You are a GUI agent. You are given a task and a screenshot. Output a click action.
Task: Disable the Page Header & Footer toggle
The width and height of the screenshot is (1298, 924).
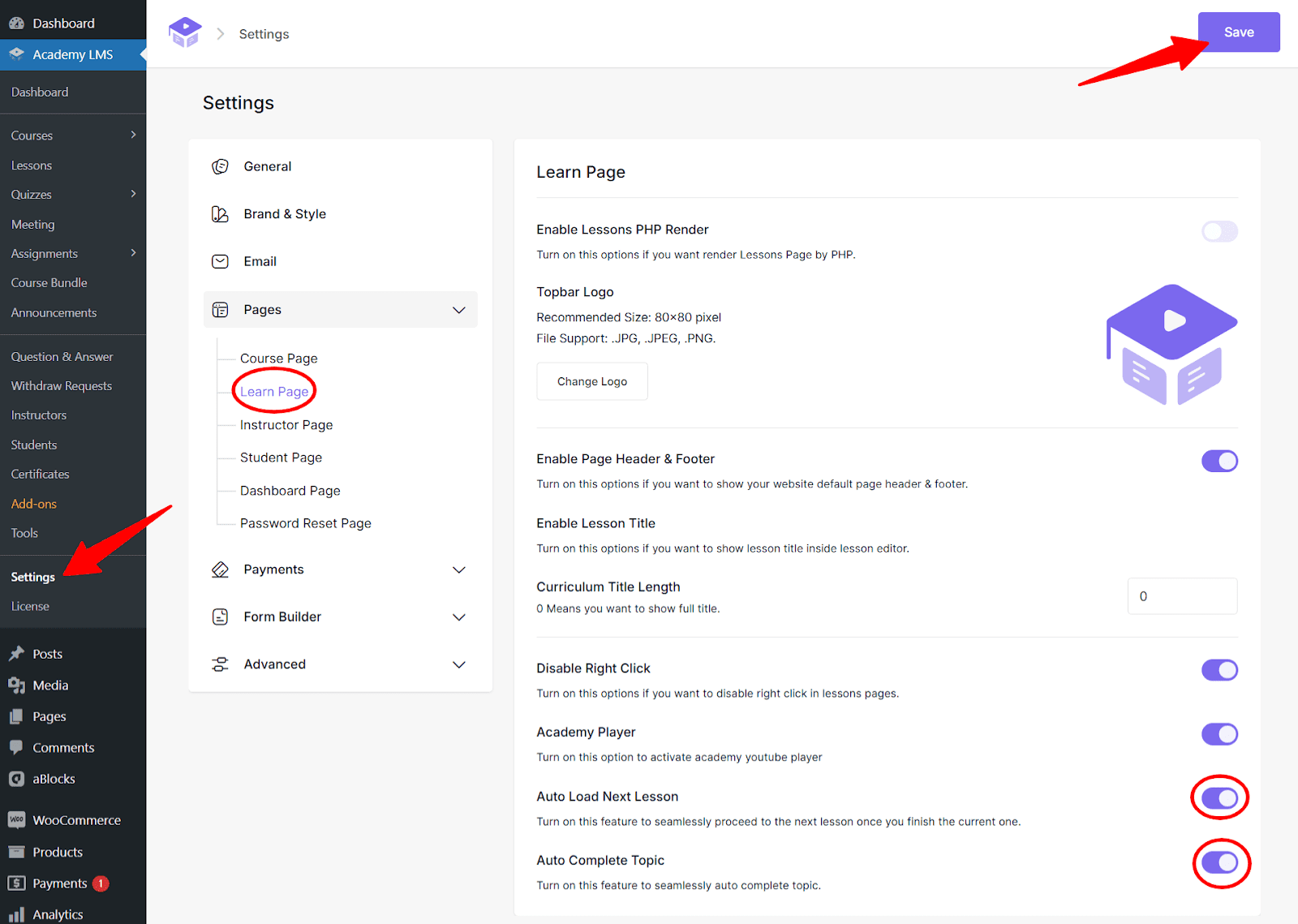[x=1219, y=461]
